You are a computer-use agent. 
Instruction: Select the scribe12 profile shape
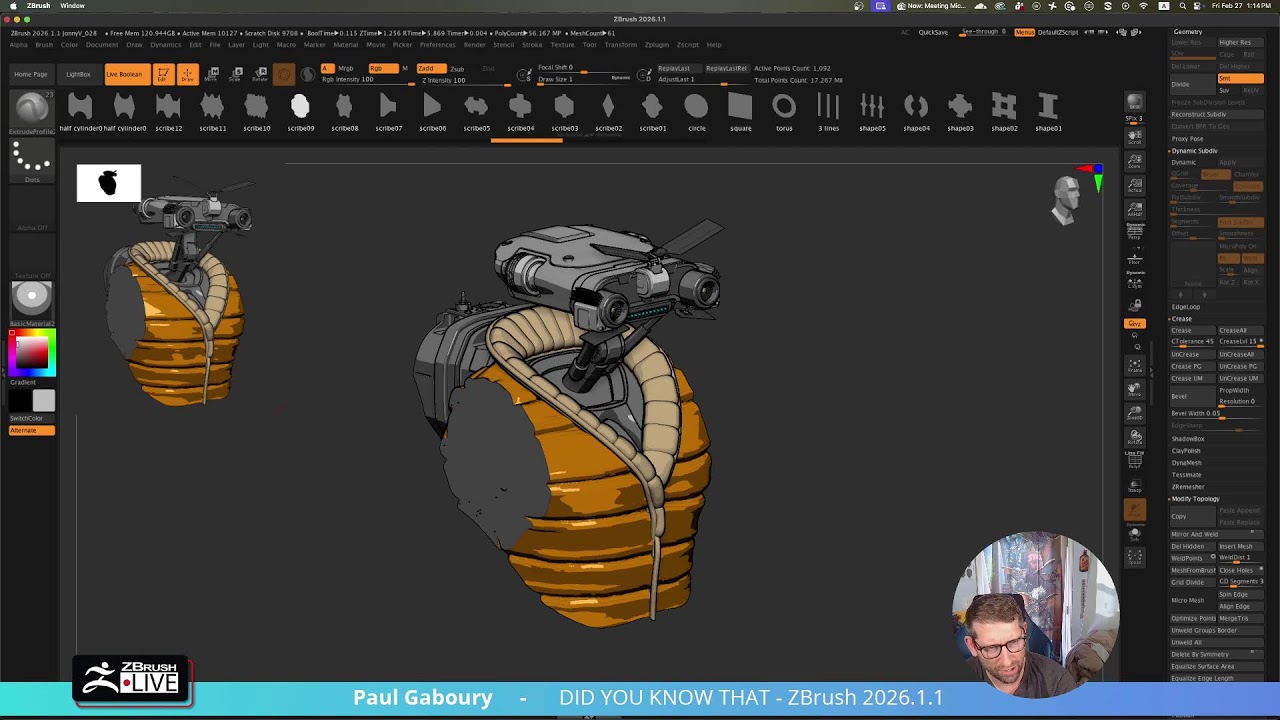coord(168,111)
